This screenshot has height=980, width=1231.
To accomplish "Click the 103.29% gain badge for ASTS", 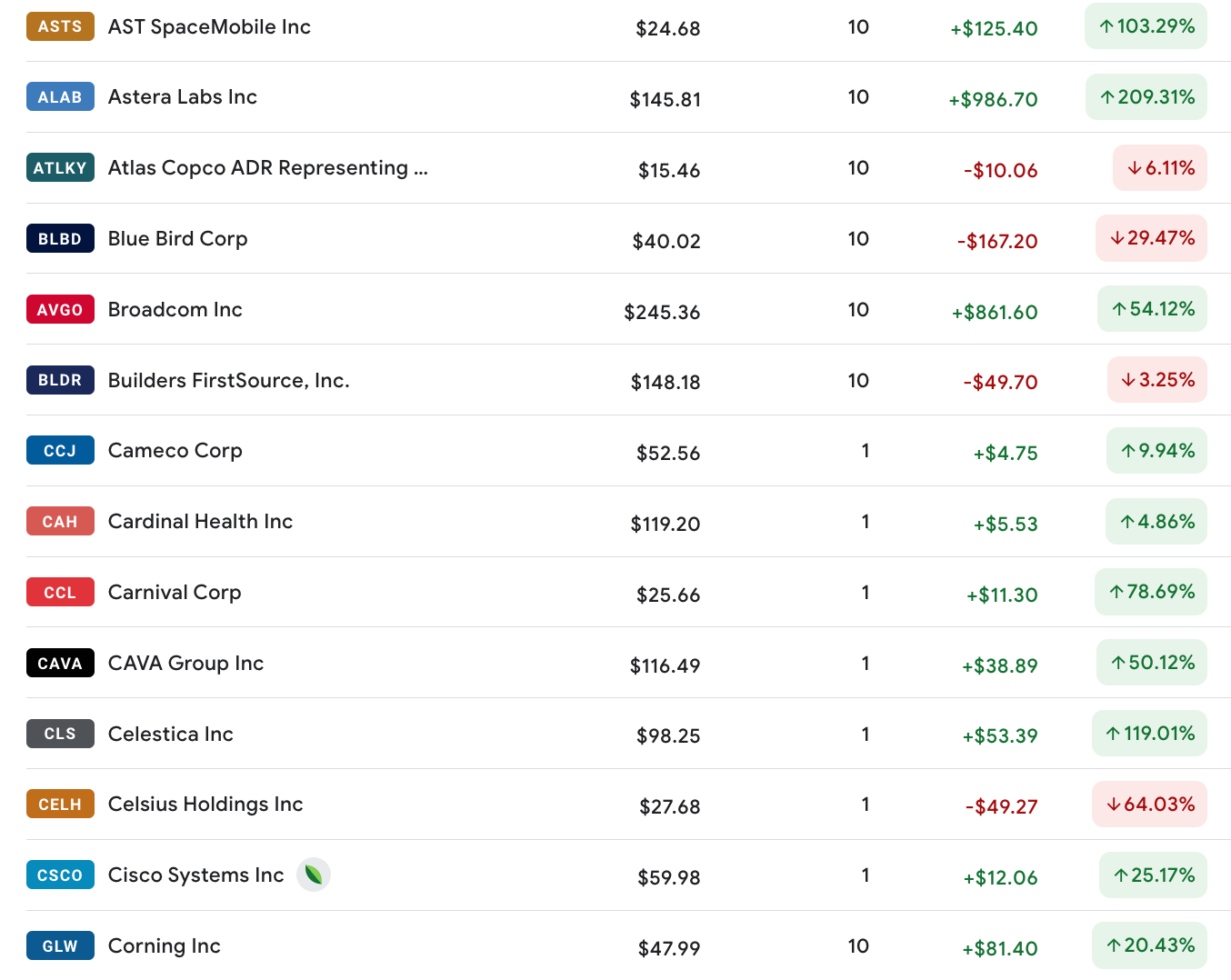I will point(1146,26).
